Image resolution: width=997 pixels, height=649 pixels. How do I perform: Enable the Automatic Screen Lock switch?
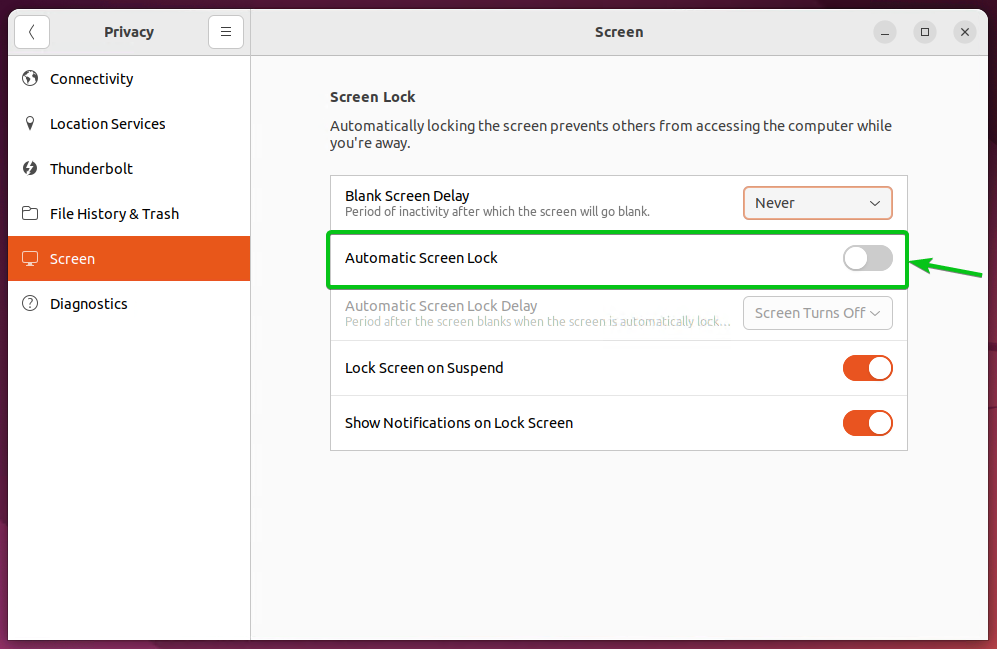pos(867,258)
